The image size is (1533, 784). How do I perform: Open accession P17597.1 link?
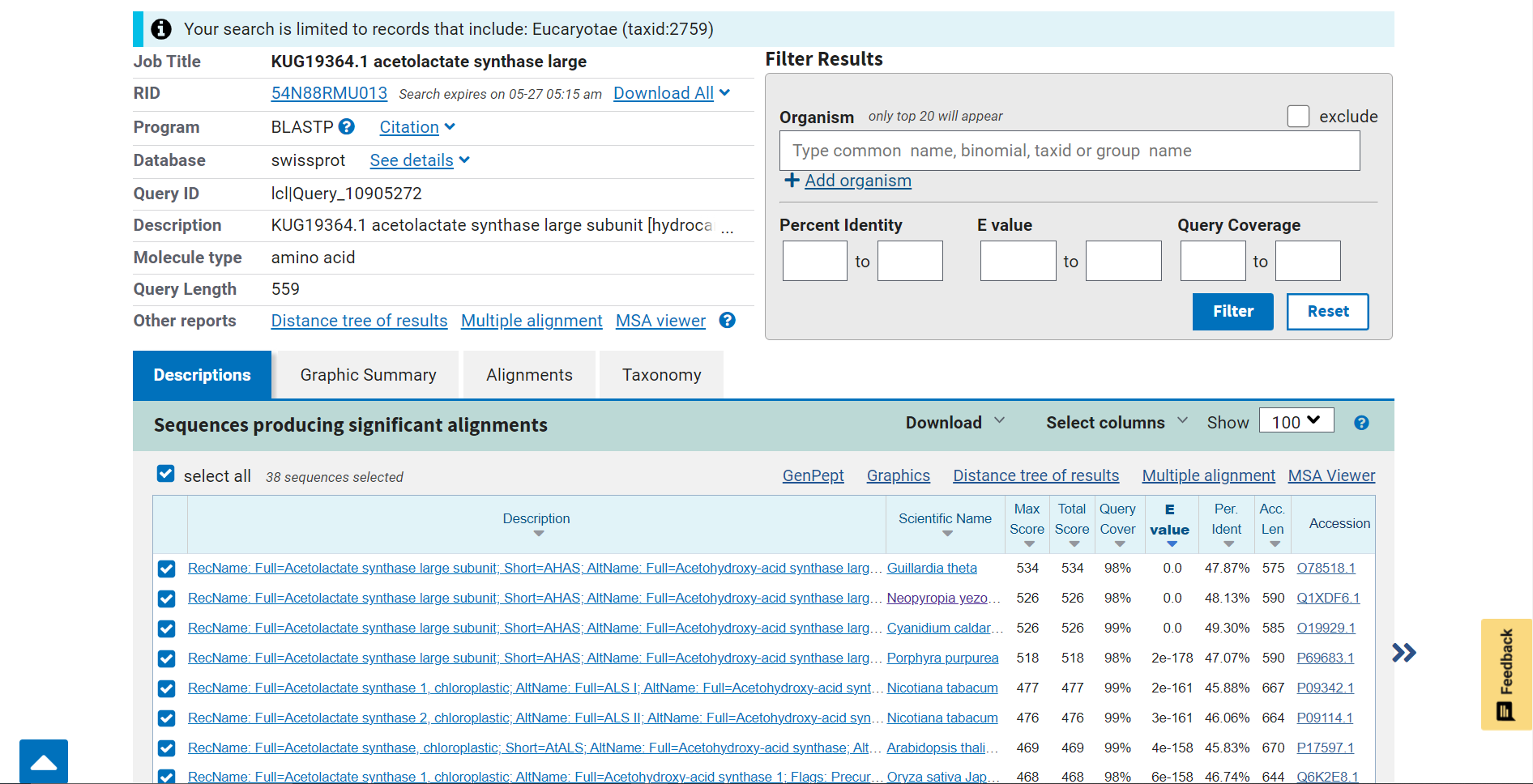tap(1326, 748)
